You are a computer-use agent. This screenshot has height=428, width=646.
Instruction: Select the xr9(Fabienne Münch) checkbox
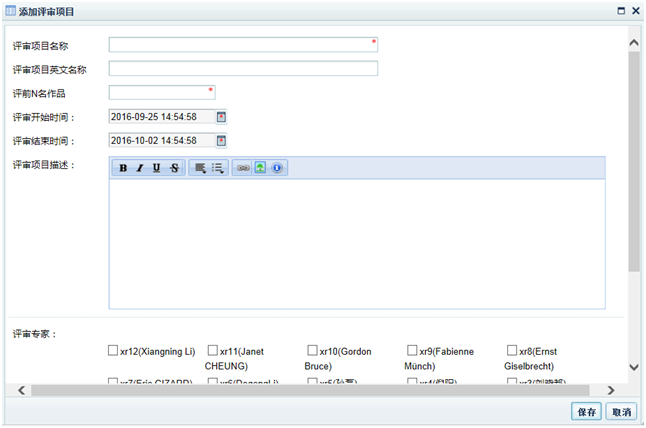pyautogui.click(x=413, y=351)
